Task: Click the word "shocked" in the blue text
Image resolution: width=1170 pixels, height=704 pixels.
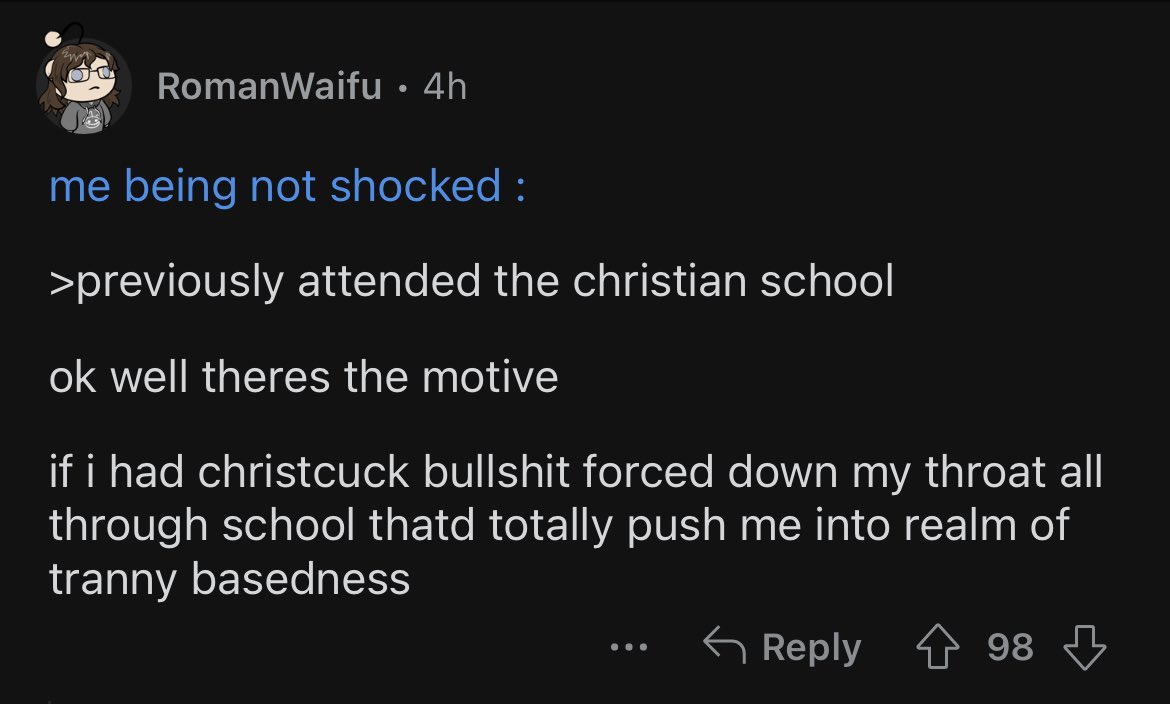Action: [x=416, y=186]
